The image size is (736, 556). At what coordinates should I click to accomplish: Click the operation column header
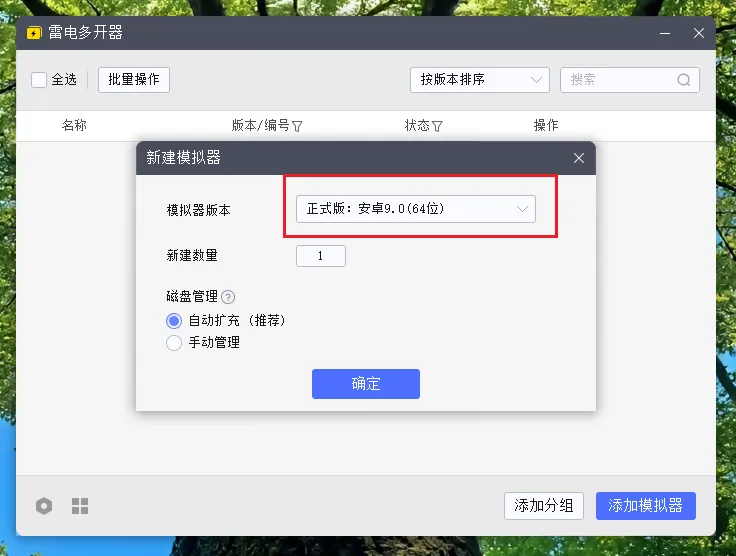(x=546, y=125)
